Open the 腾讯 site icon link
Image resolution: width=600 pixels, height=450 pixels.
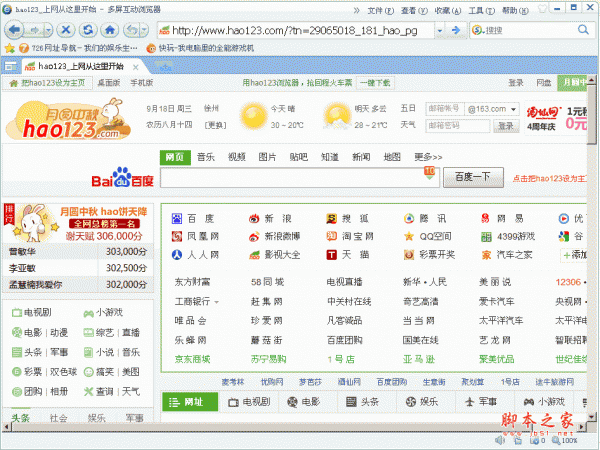pyautogui.click(x=409, y=218)
